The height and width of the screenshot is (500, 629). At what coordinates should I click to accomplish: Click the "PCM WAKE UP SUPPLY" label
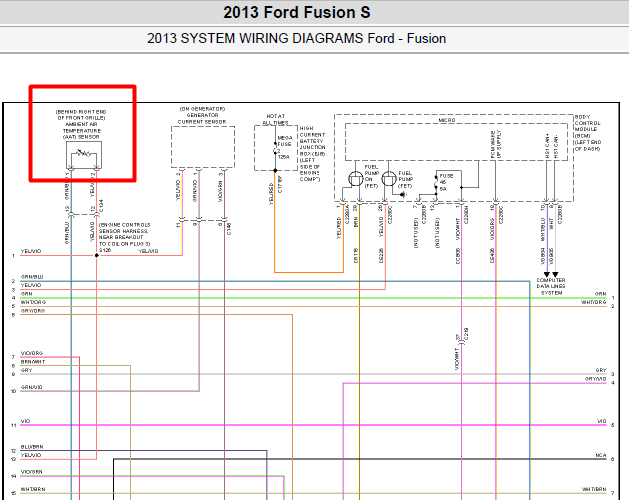click(496, 144)
